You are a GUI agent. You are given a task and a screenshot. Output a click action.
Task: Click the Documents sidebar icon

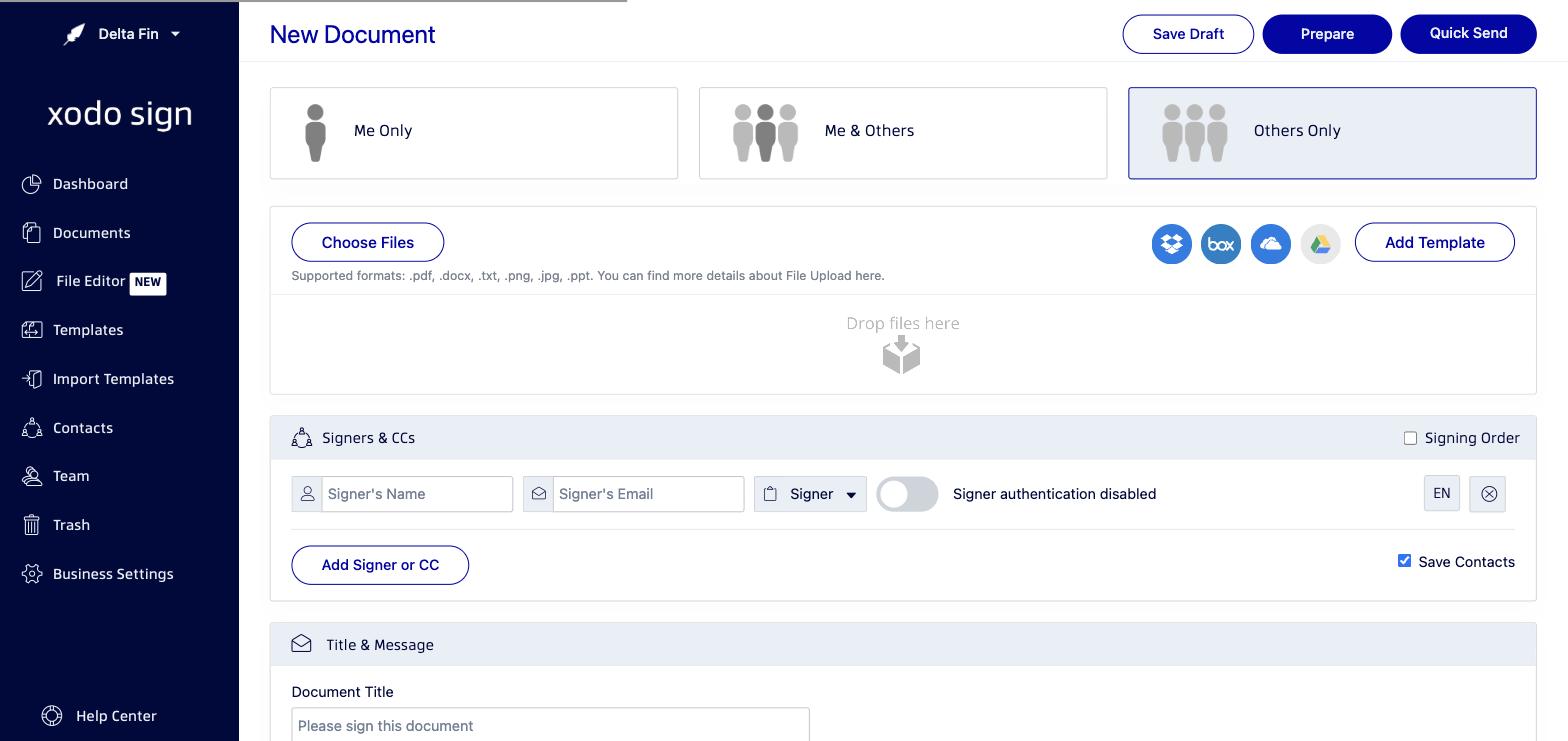pos(32,233)
